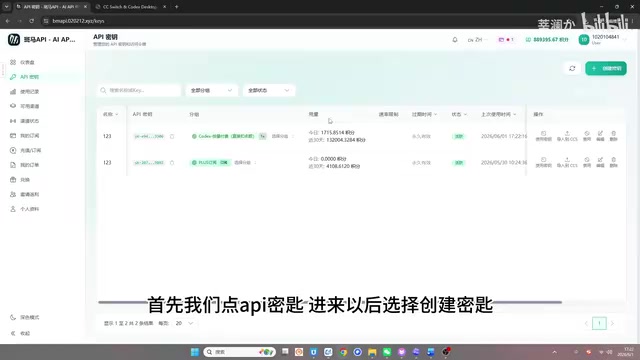Collapse the sidebar with 收起
Image resolution: width=640 pixels, height=360 pixels.
[x=20, y=333]
